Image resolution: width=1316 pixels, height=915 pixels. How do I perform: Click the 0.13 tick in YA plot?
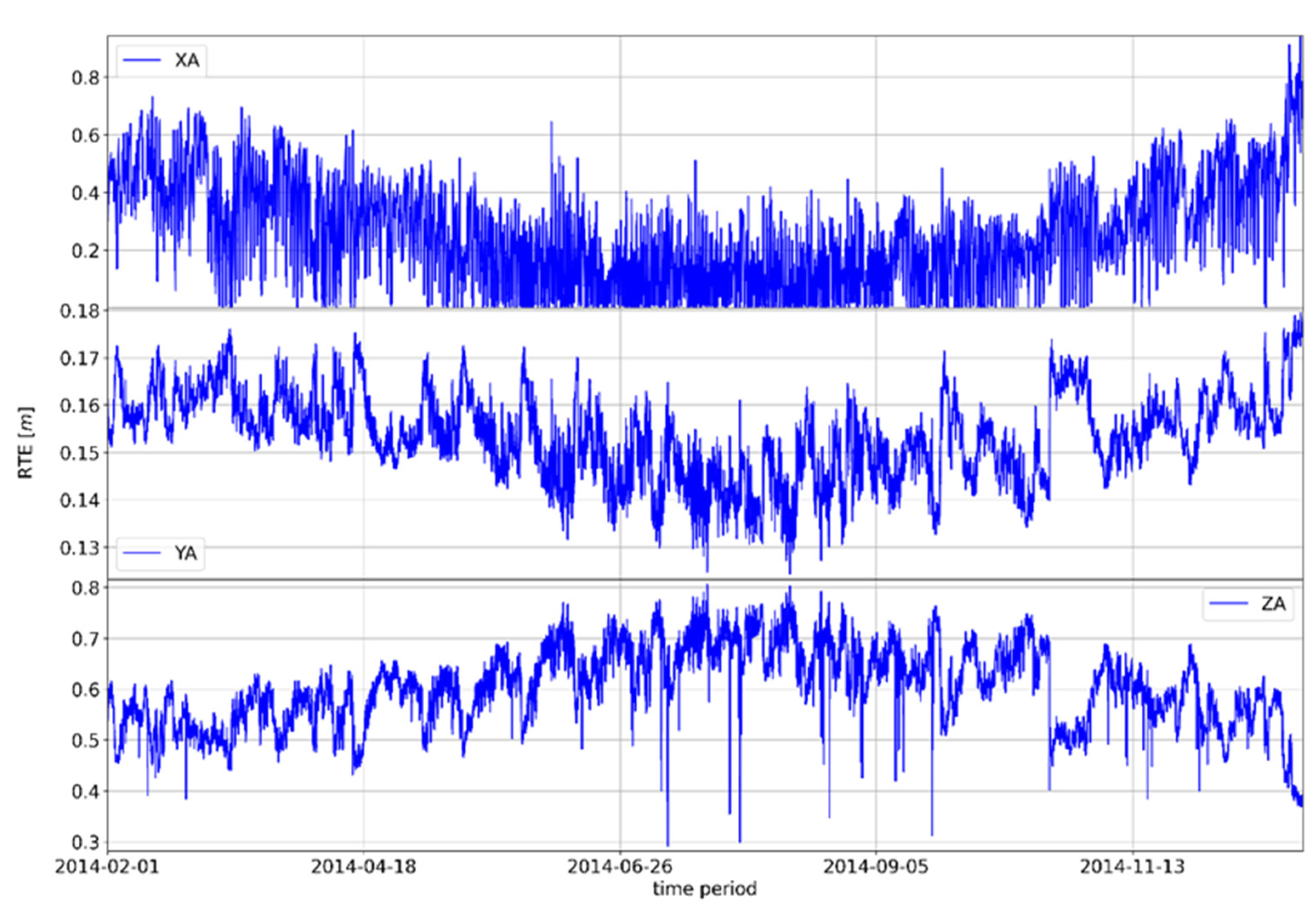coord(80,548)
